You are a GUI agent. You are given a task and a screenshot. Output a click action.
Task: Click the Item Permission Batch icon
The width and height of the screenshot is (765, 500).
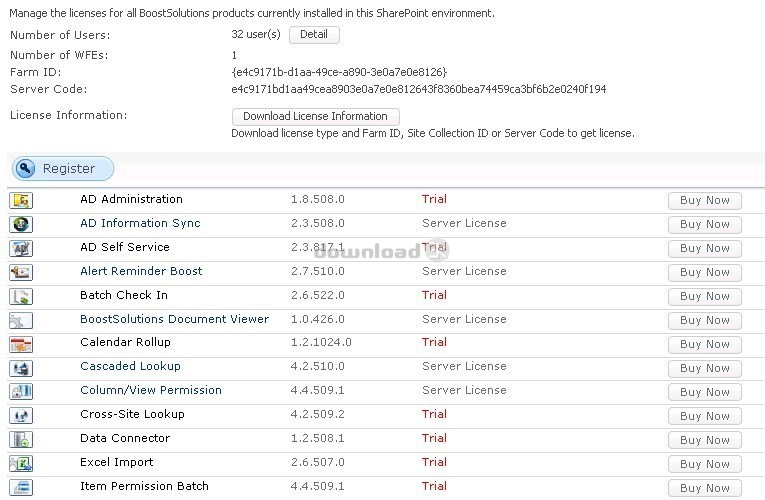[21, 487]
